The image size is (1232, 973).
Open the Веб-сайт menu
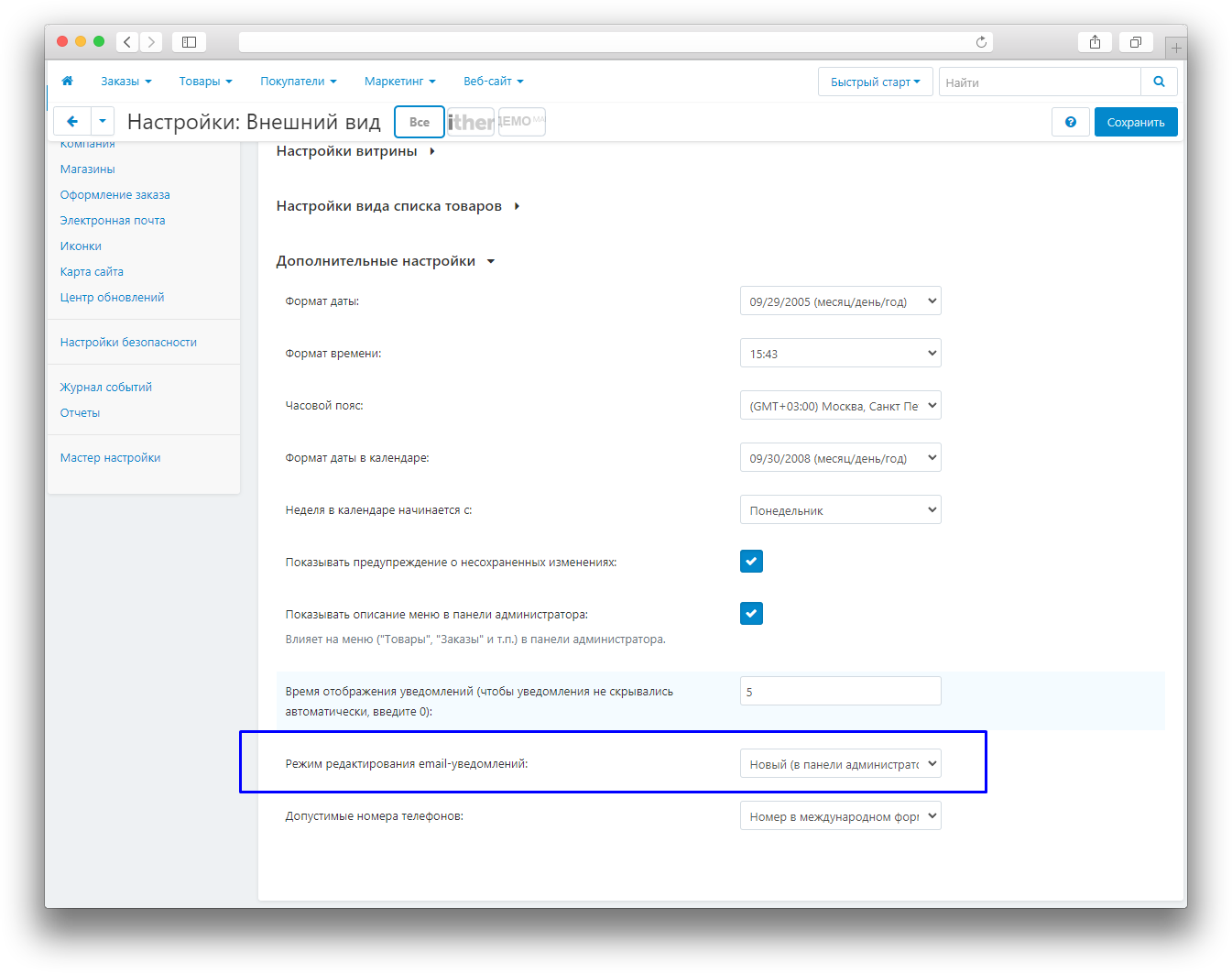[x=494, y=82]
